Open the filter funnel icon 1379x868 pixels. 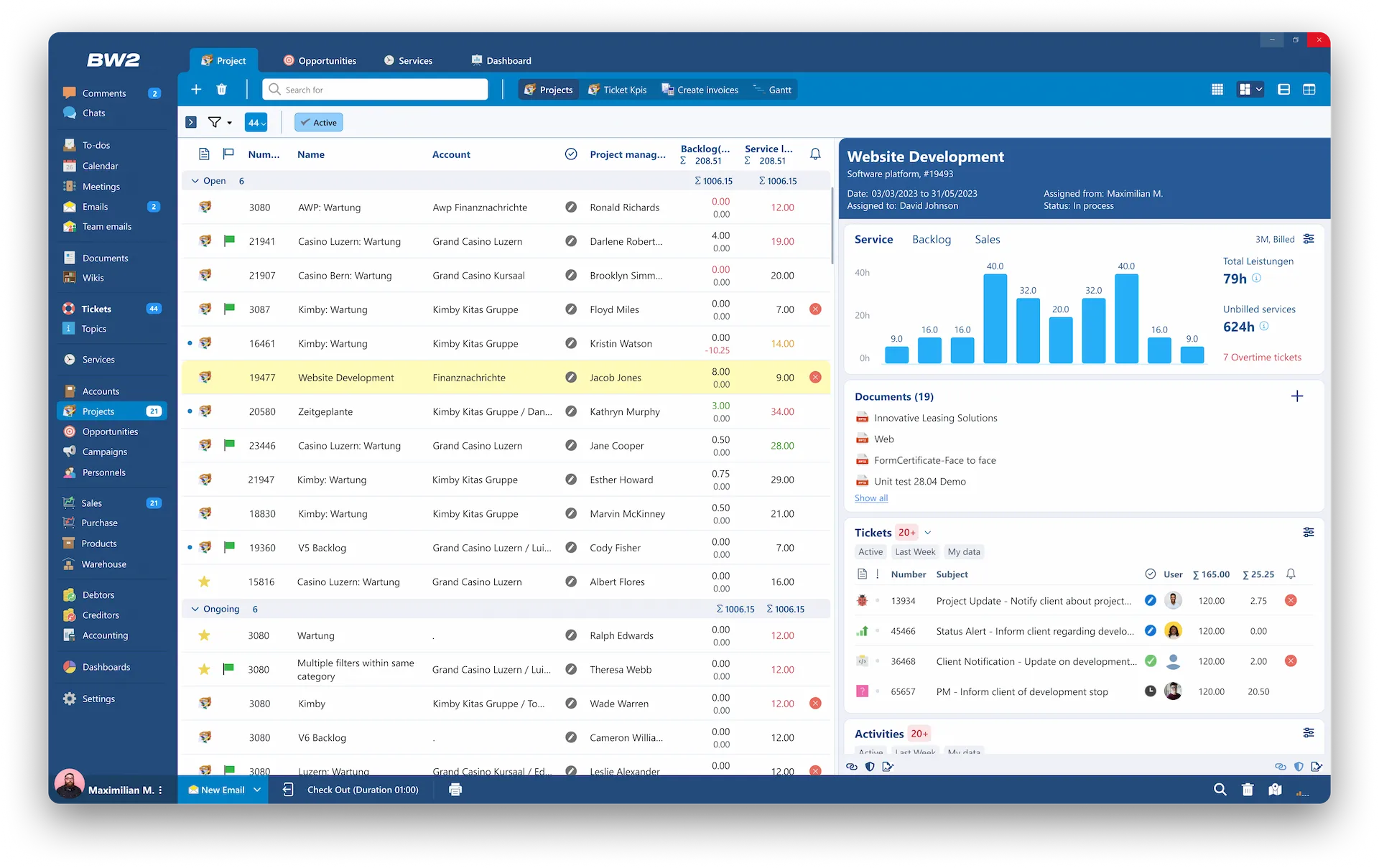[215, 122]
